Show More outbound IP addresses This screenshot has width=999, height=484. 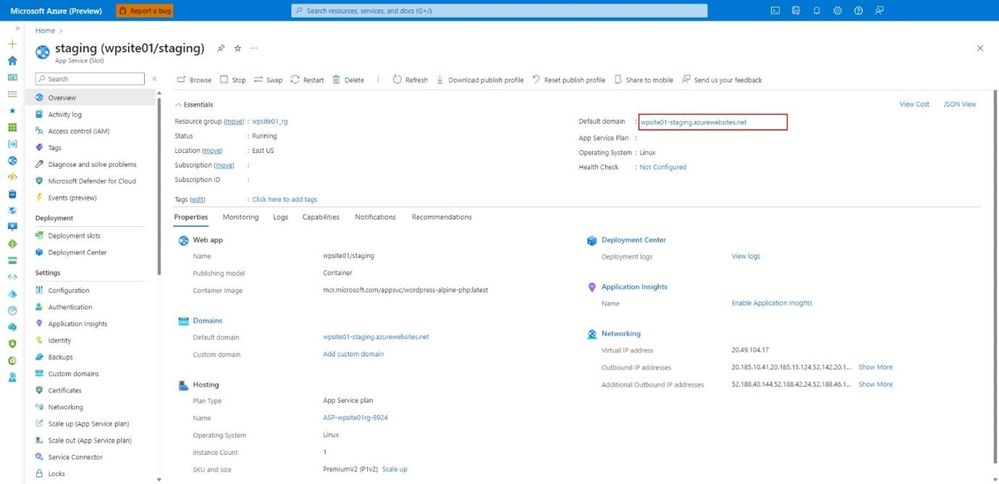875,367
